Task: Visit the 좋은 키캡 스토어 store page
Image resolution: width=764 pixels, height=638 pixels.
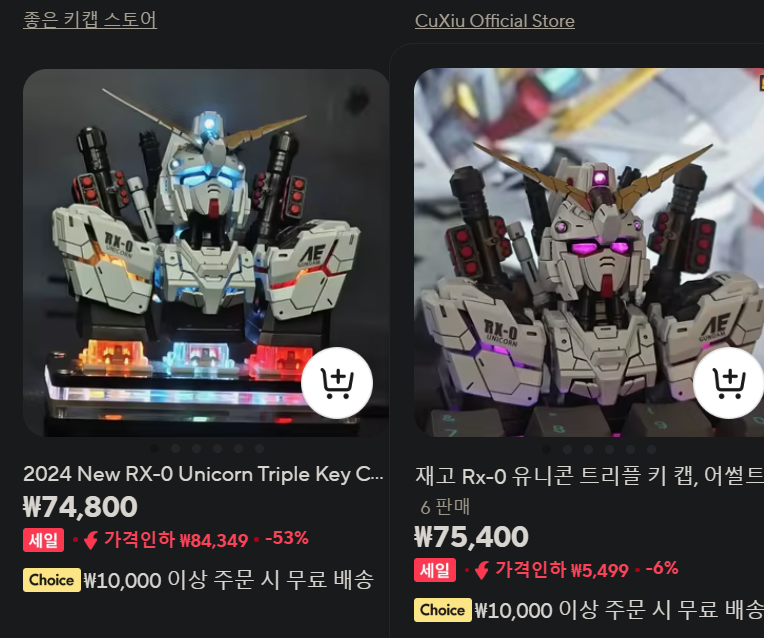Action: coord(90,20)
